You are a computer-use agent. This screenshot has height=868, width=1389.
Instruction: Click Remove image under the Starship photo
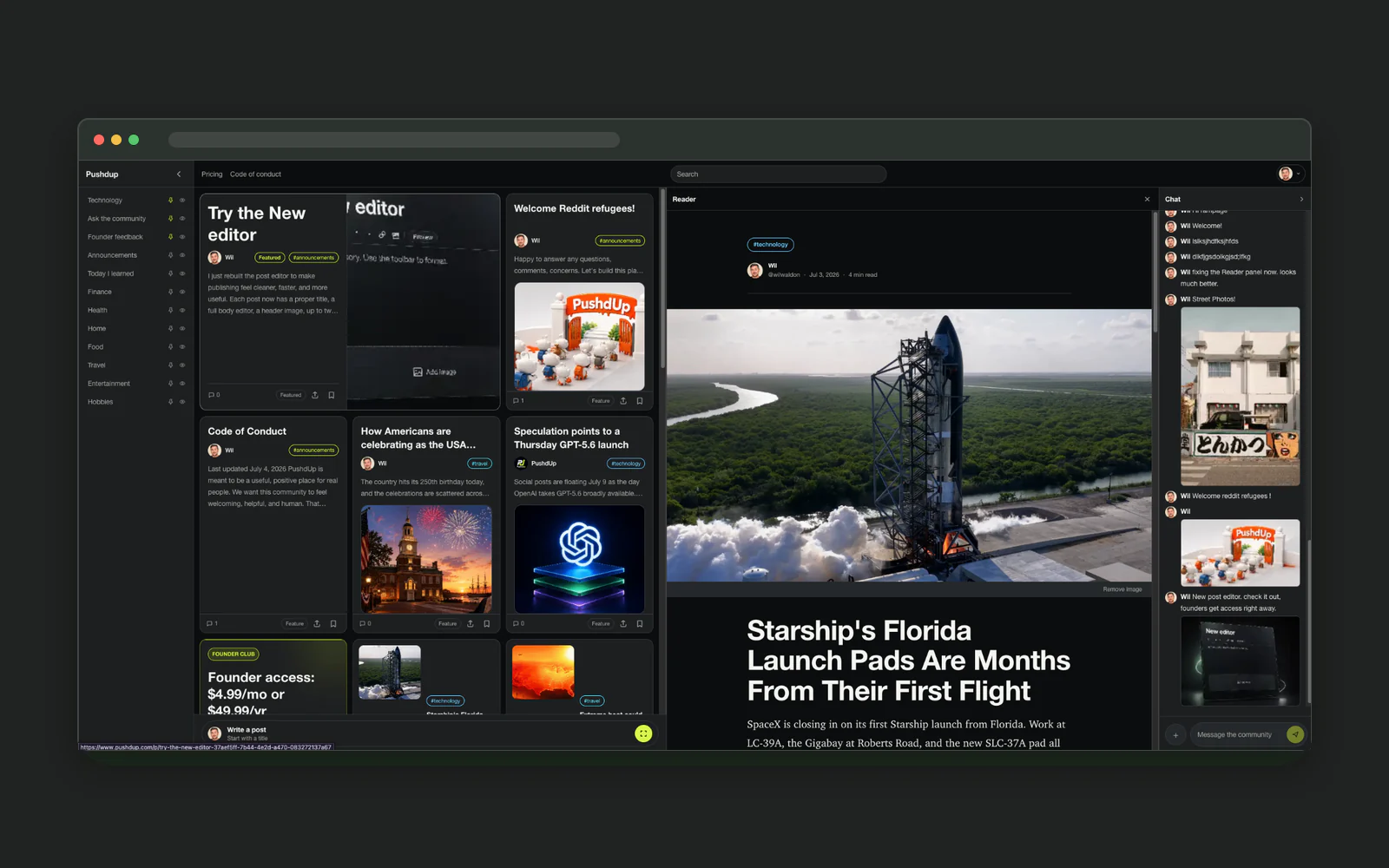(x=1122, y=589)
